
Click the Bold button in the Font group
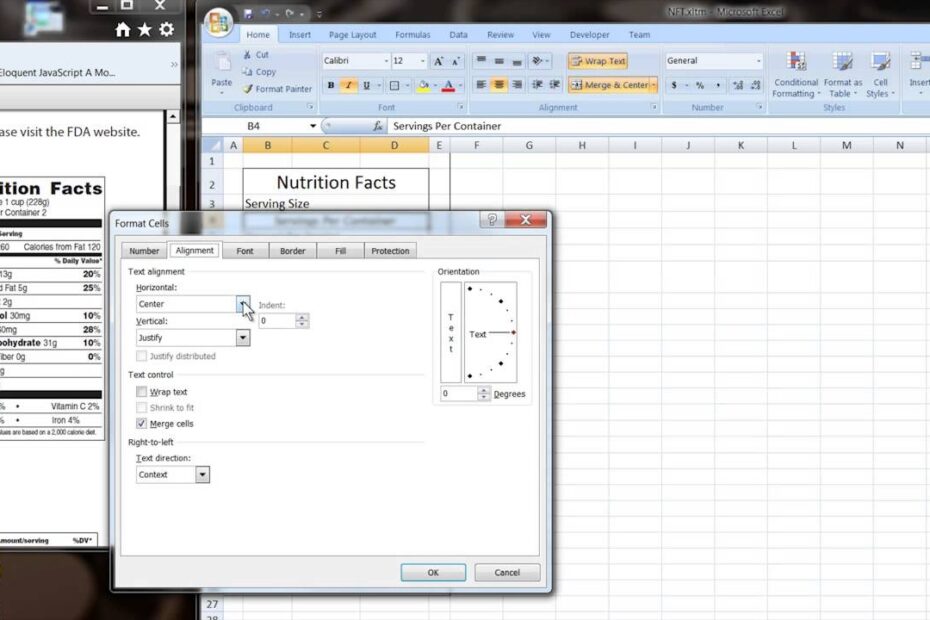pos(331,86)
